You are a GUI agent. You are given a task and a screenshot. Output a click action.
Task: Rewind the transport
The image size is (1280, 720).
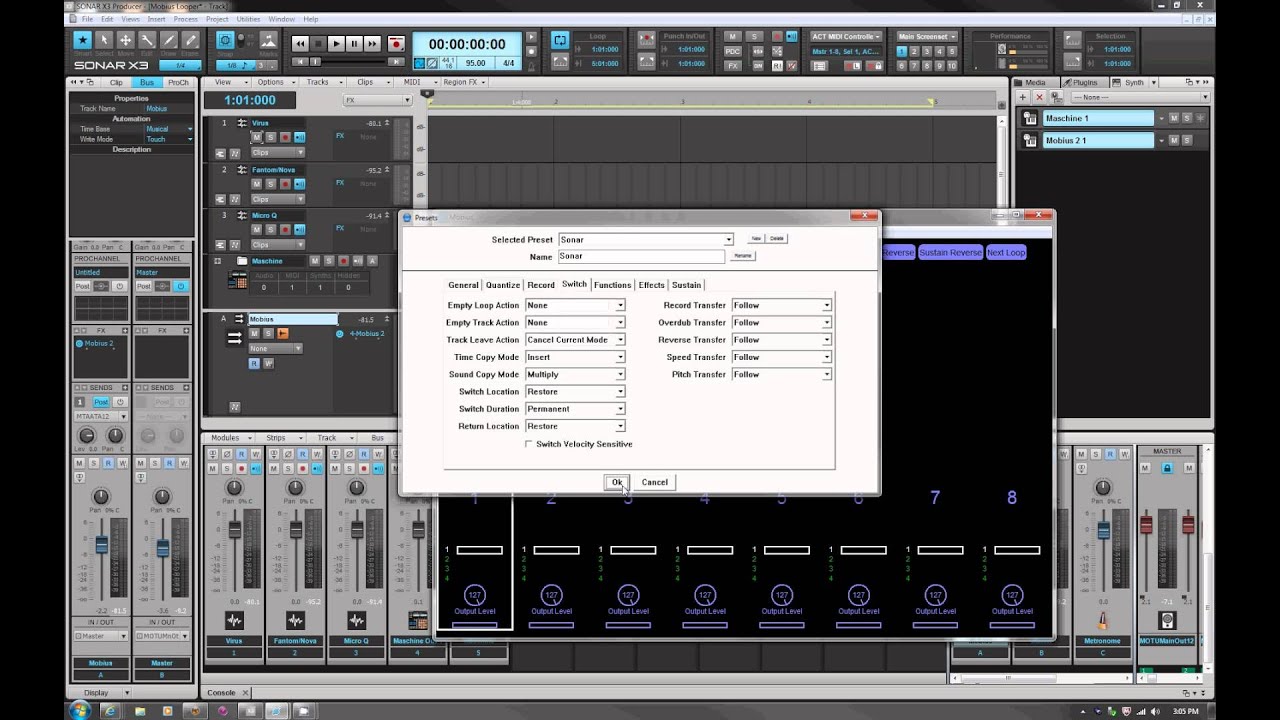(299, 44)
